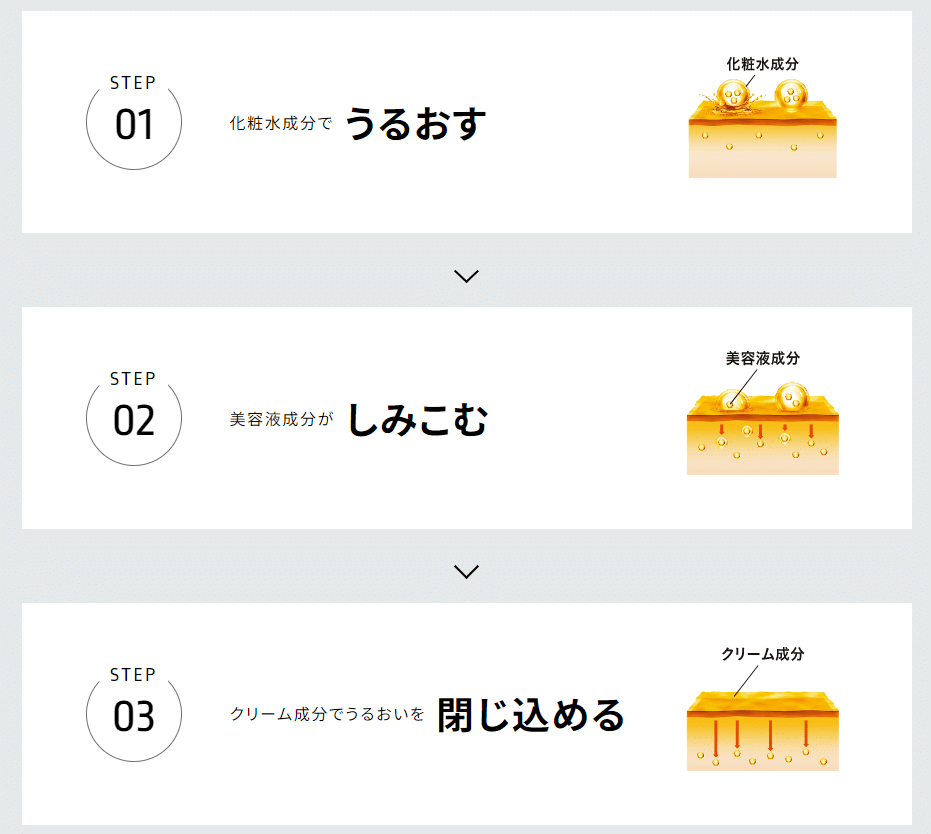Click the 閉じ込める heading
The image size is (931, 834).
(531, 715)
